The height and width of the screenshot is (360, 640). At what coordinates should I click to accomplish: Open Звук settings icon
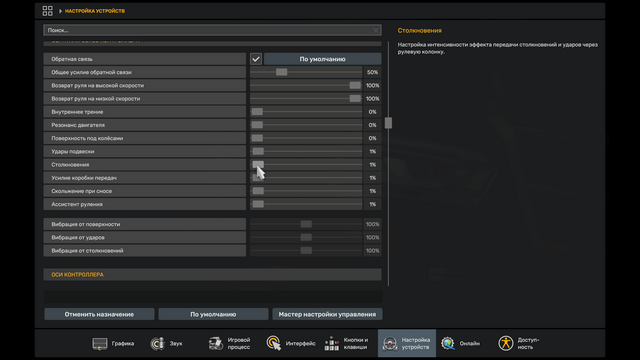pyautogui.click(x=157, y=344)
